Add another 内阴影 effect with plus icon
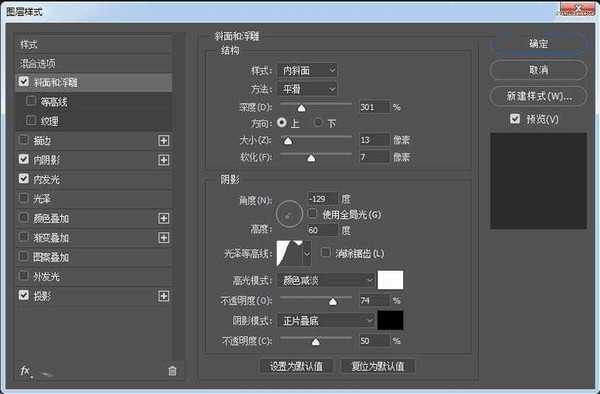The image size is (600, 394). (x=164, y=160)
